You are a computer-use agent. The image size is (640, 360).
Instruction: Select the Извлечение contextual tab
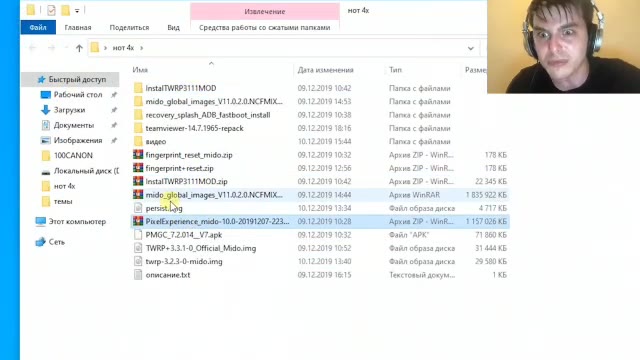(265, 11)
